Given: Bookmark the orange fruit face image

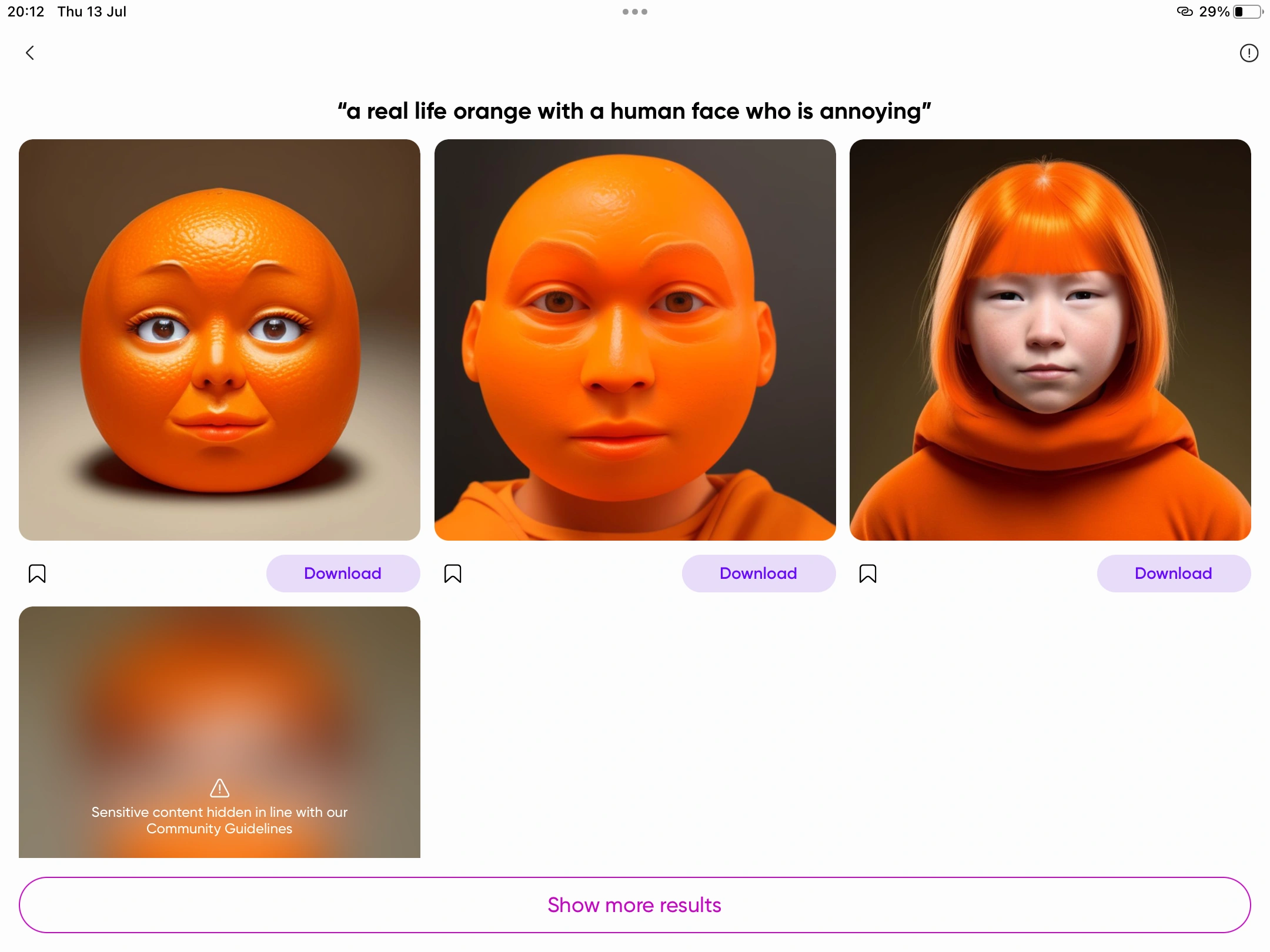Looking at the screenshot, I should (36, 573).
